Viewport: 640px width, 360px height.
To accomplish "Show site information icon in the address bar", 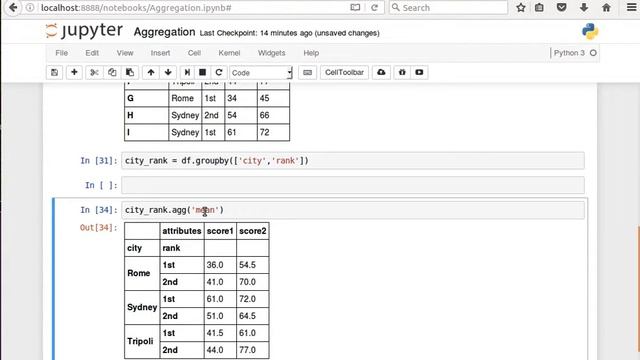I will tap(30, 8).
